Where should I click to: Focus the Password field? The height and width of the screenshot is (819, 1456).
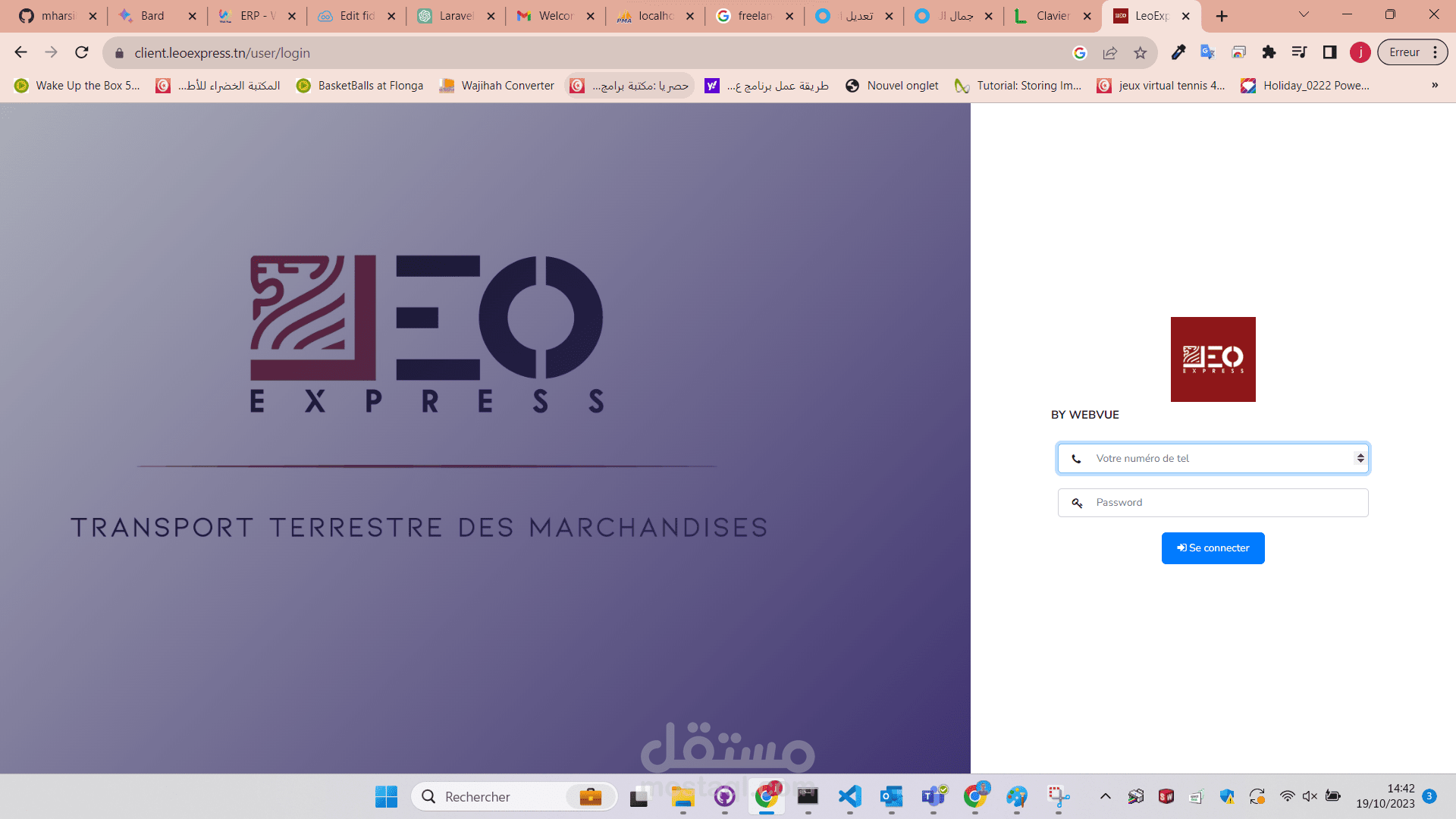coord(1213,503)
